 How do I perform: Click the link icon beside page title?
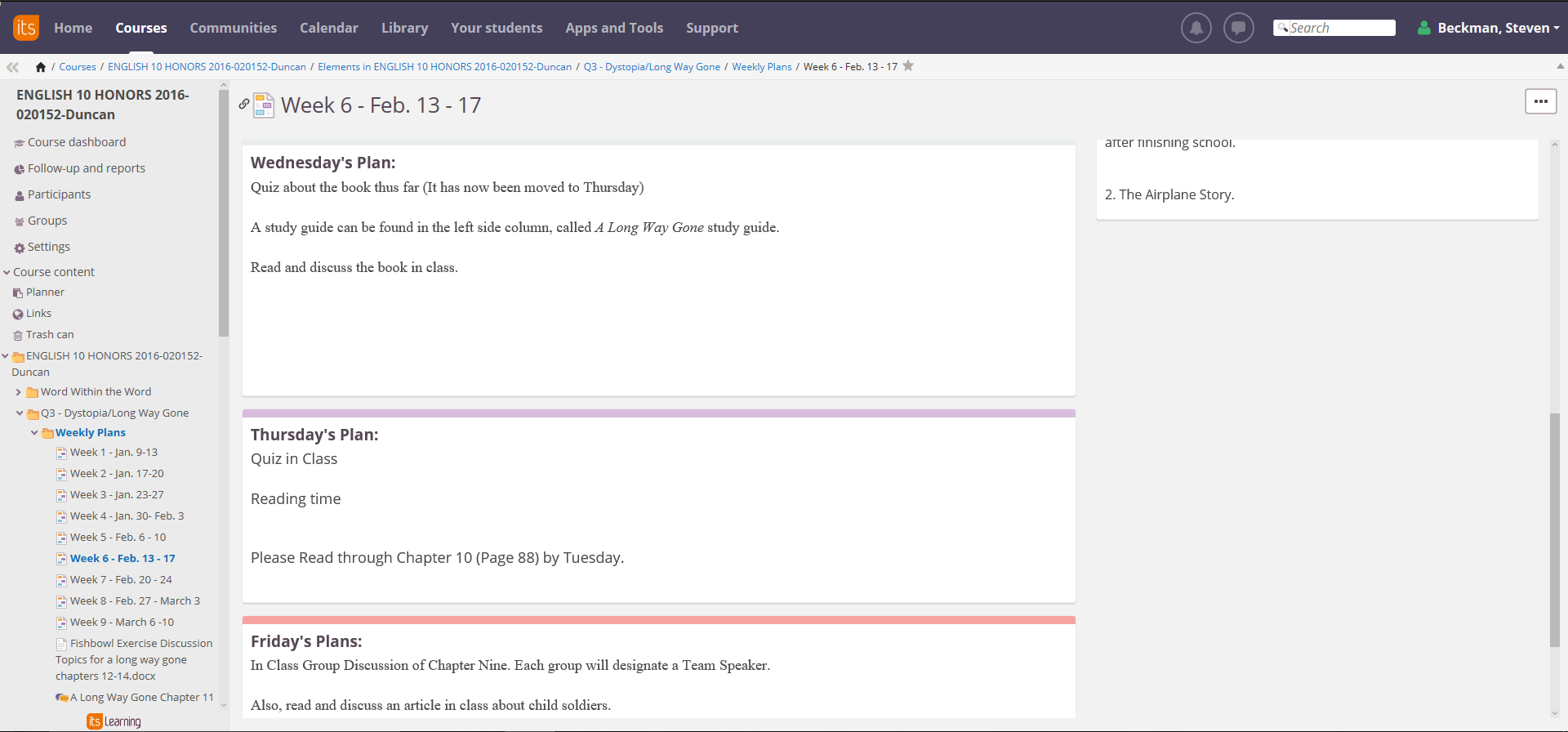(244, 104)
